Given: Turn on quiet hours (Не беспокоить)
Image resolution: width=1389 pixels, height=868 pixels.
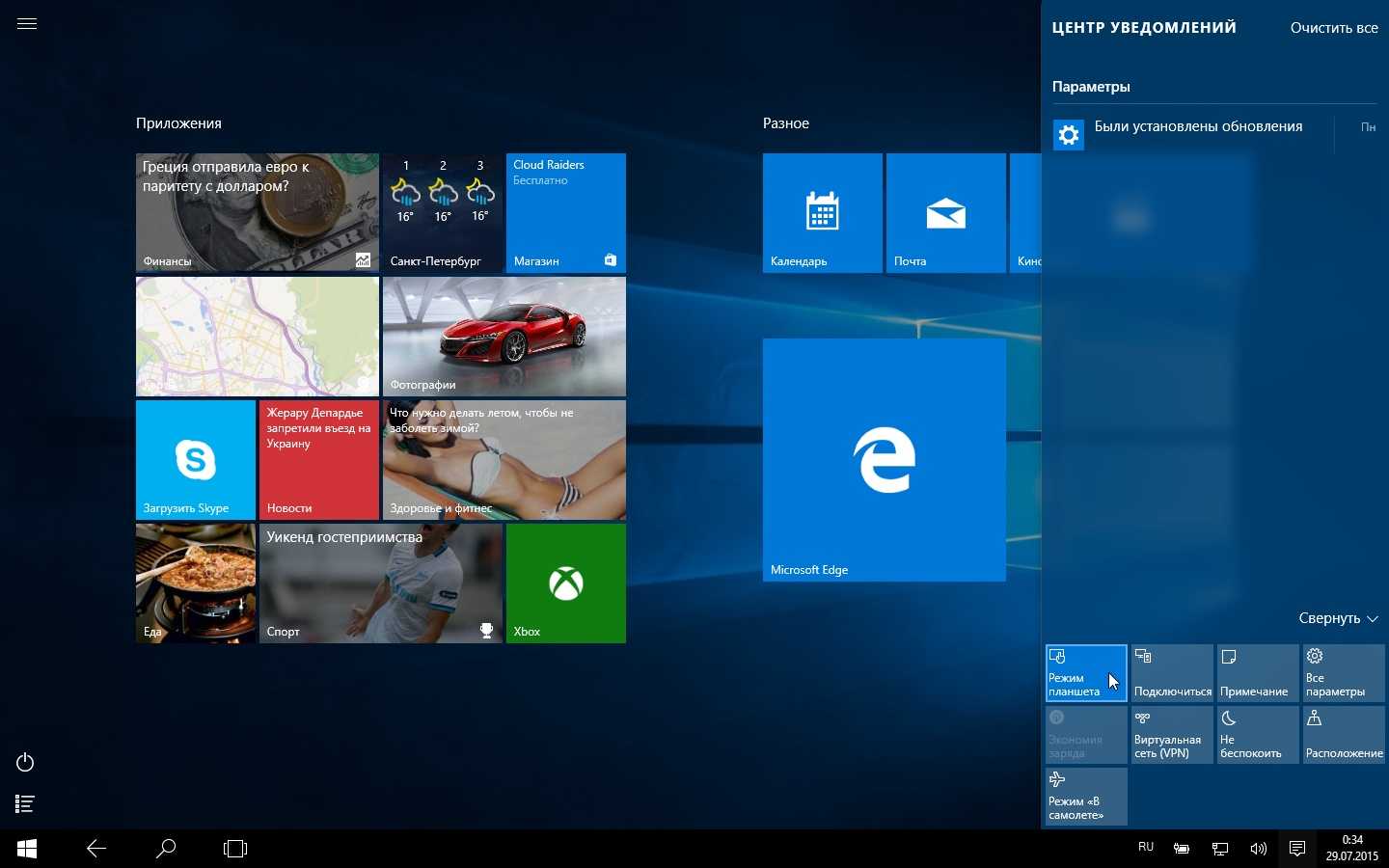Looking at the screenshot, I should tap(1258, 735).
